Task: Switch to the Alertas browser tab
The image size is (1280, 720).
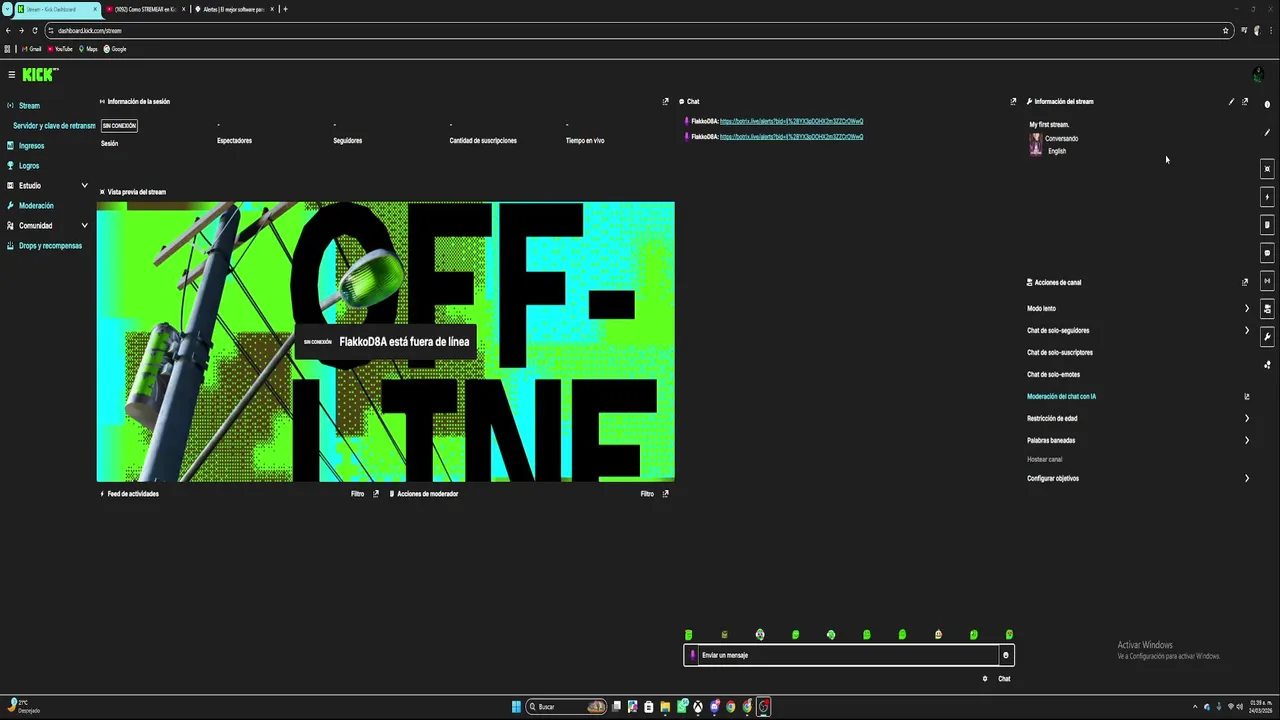Action: pyautogui.click(x=233, y=9)
